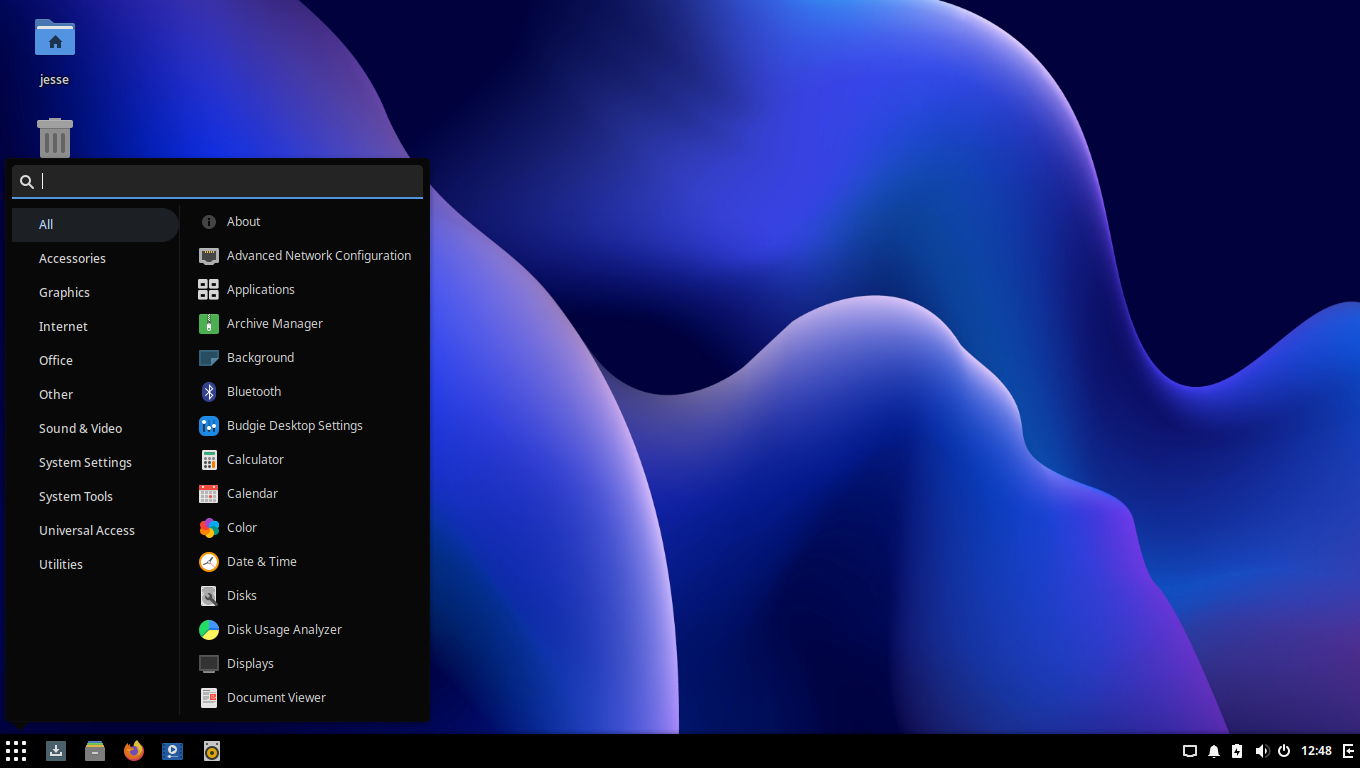Launch Advanced Network Configuration icon
This screenshot has width=1360, height=768.
coord(209,256)
